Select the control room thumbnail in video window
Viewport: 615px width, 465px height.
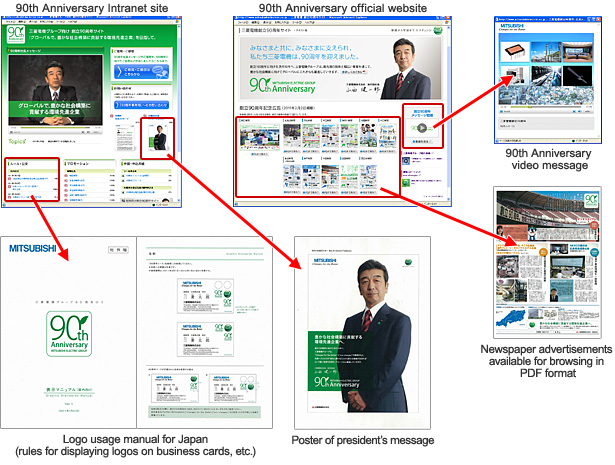click(577, 52)
